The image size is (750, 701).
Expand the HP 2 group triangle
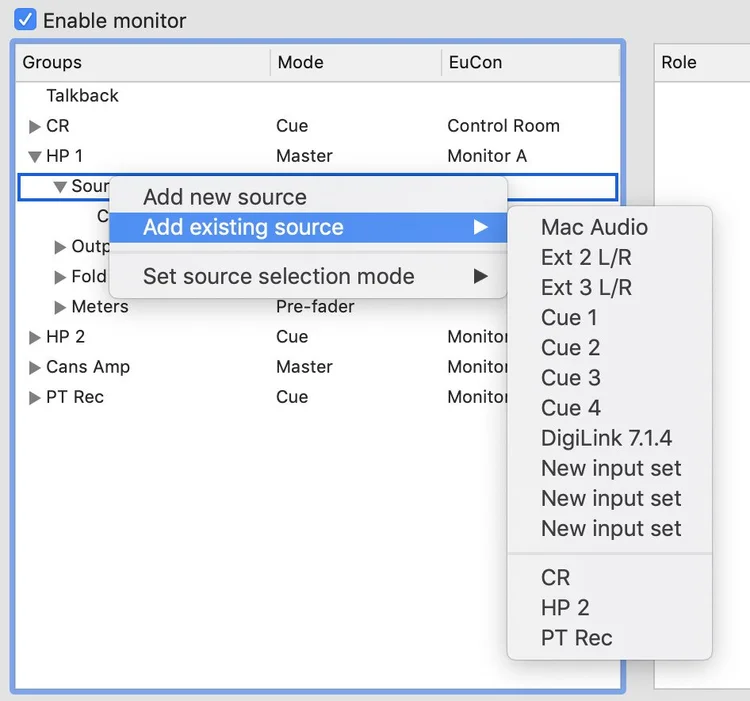pos(34,338)
